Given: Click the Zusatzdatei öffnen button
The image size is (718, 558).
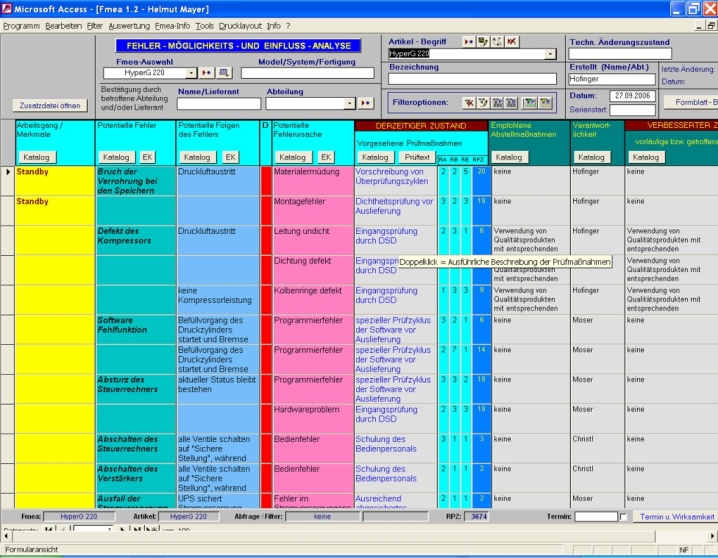Looking at the screenshot, I should click(50, 105).
